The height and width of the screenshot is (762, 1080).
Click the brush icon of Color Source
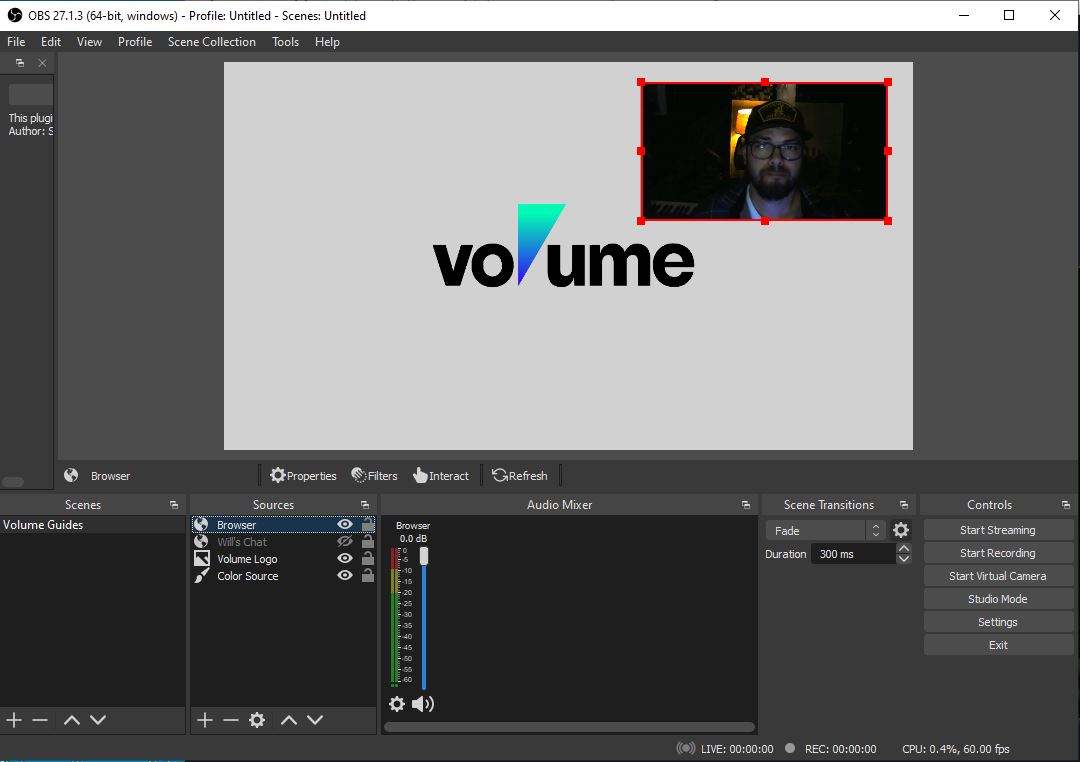(x=202, y=576)
